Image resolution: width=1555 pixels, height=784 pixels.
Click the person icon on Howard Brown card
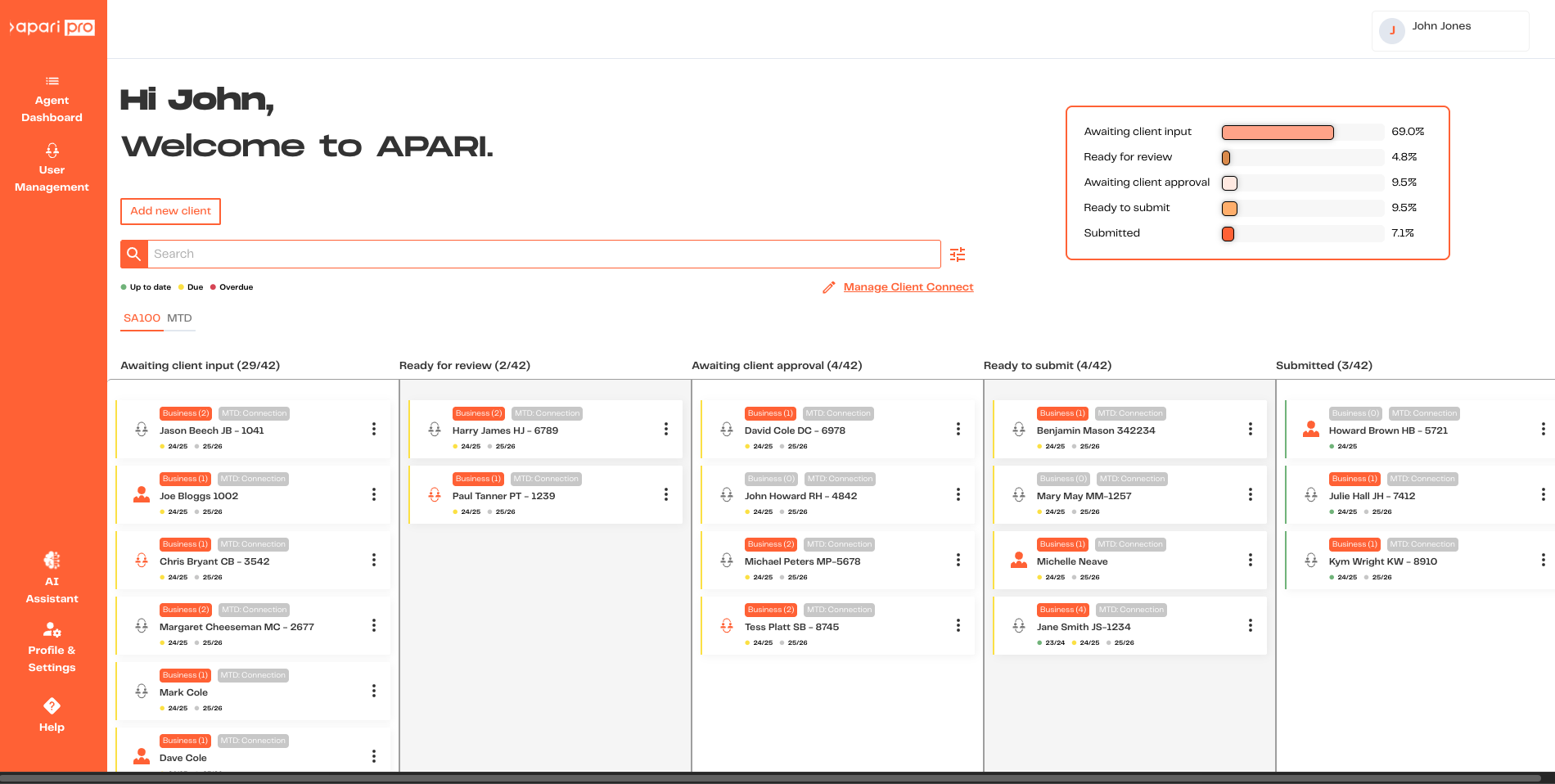point(1311,429)
